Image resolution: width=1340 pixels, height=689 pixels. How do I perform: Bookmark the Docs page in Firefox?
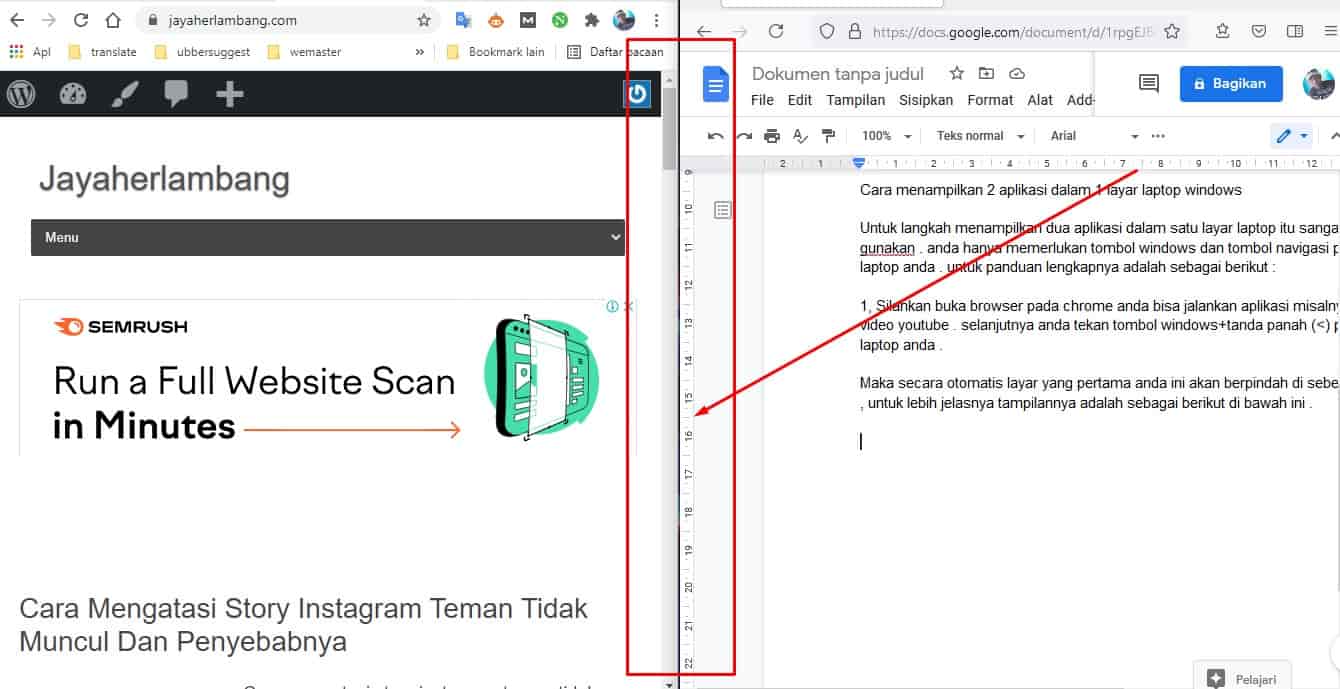tap(1172, 32)
